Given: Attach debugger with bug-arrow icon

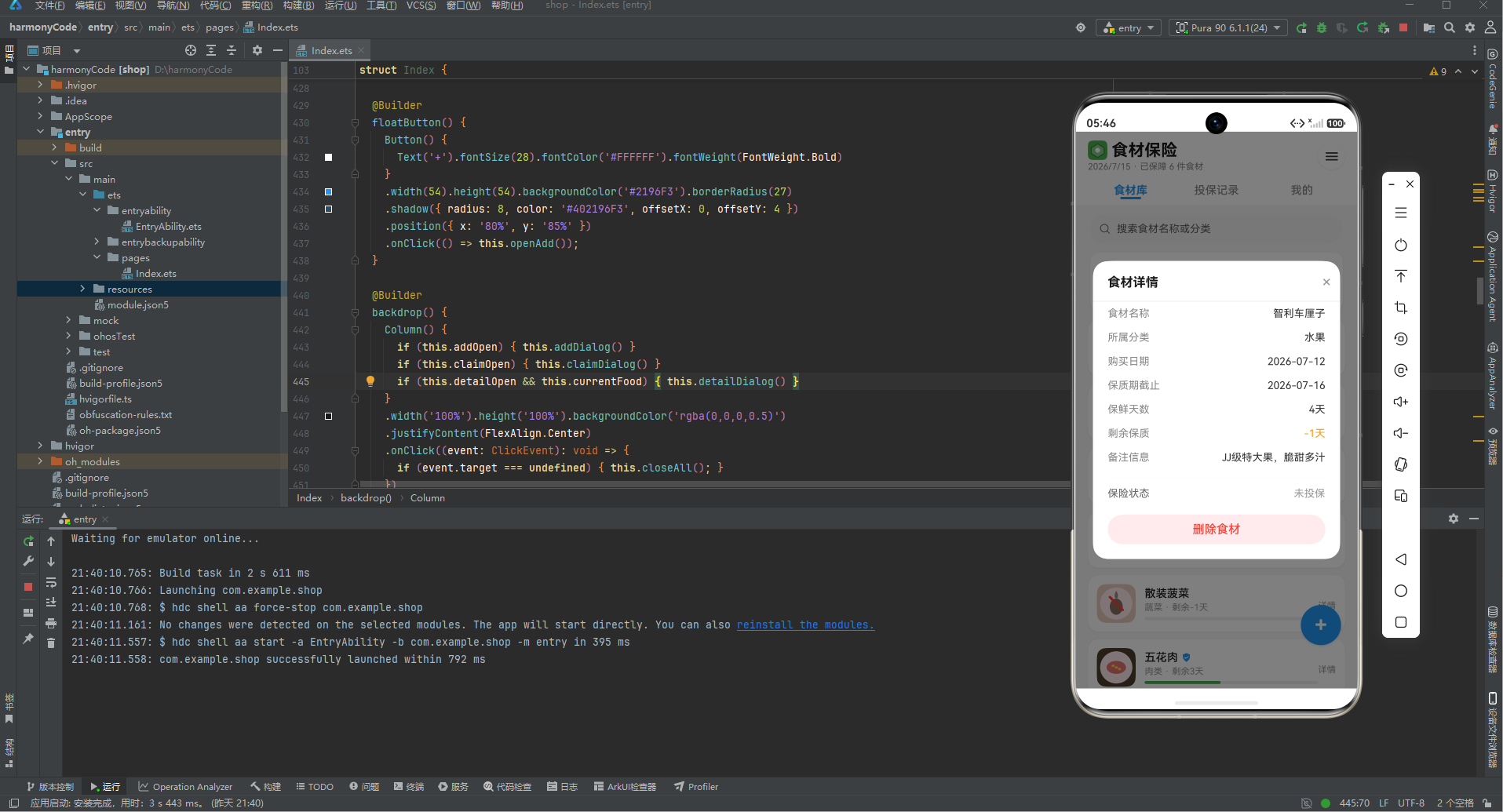Looking at the screenshot, I should pos(1383,27).
